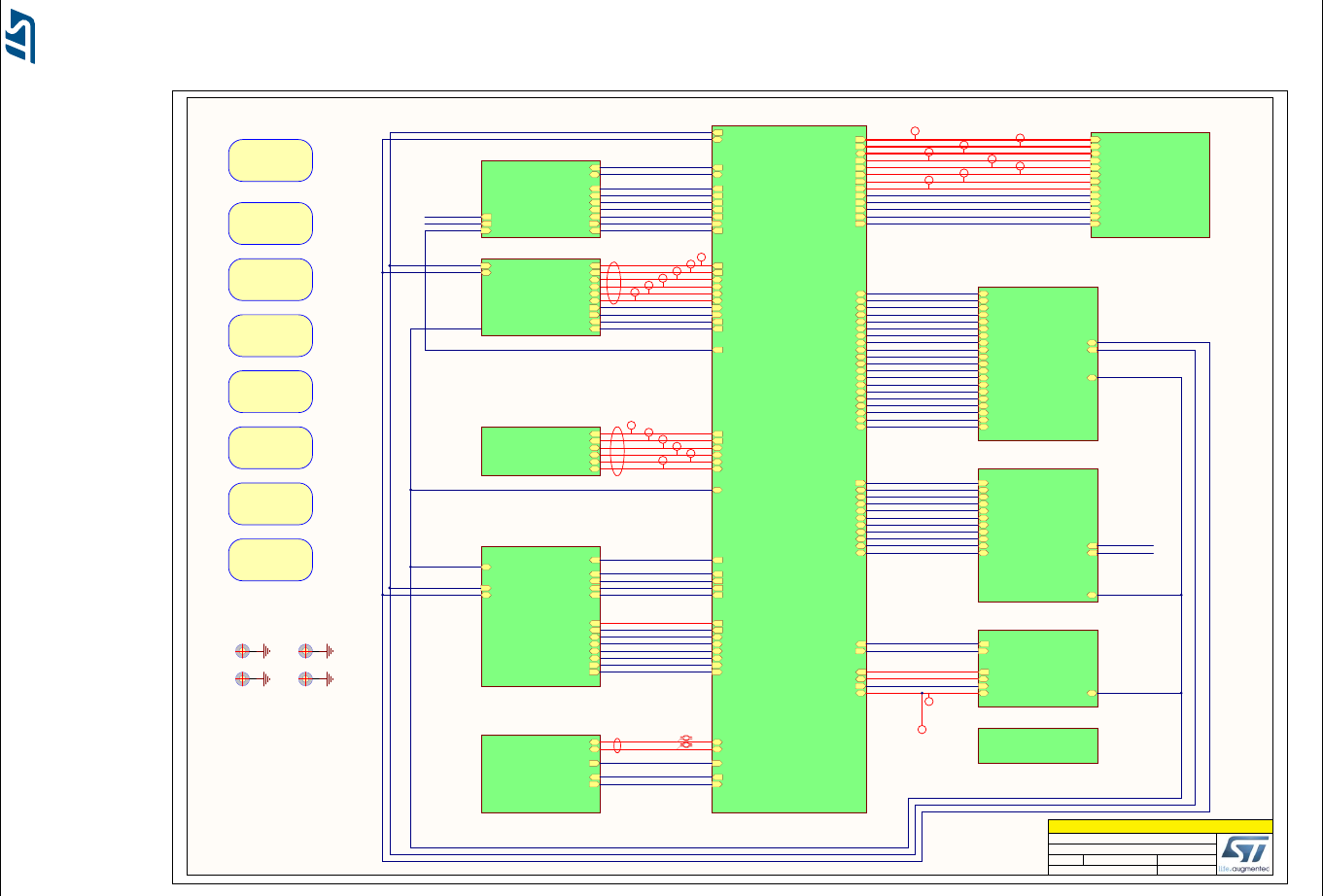This screenshot has width=1323, height=896.
Task: Select the yellow header bar of the title block
Action: 1161,826
